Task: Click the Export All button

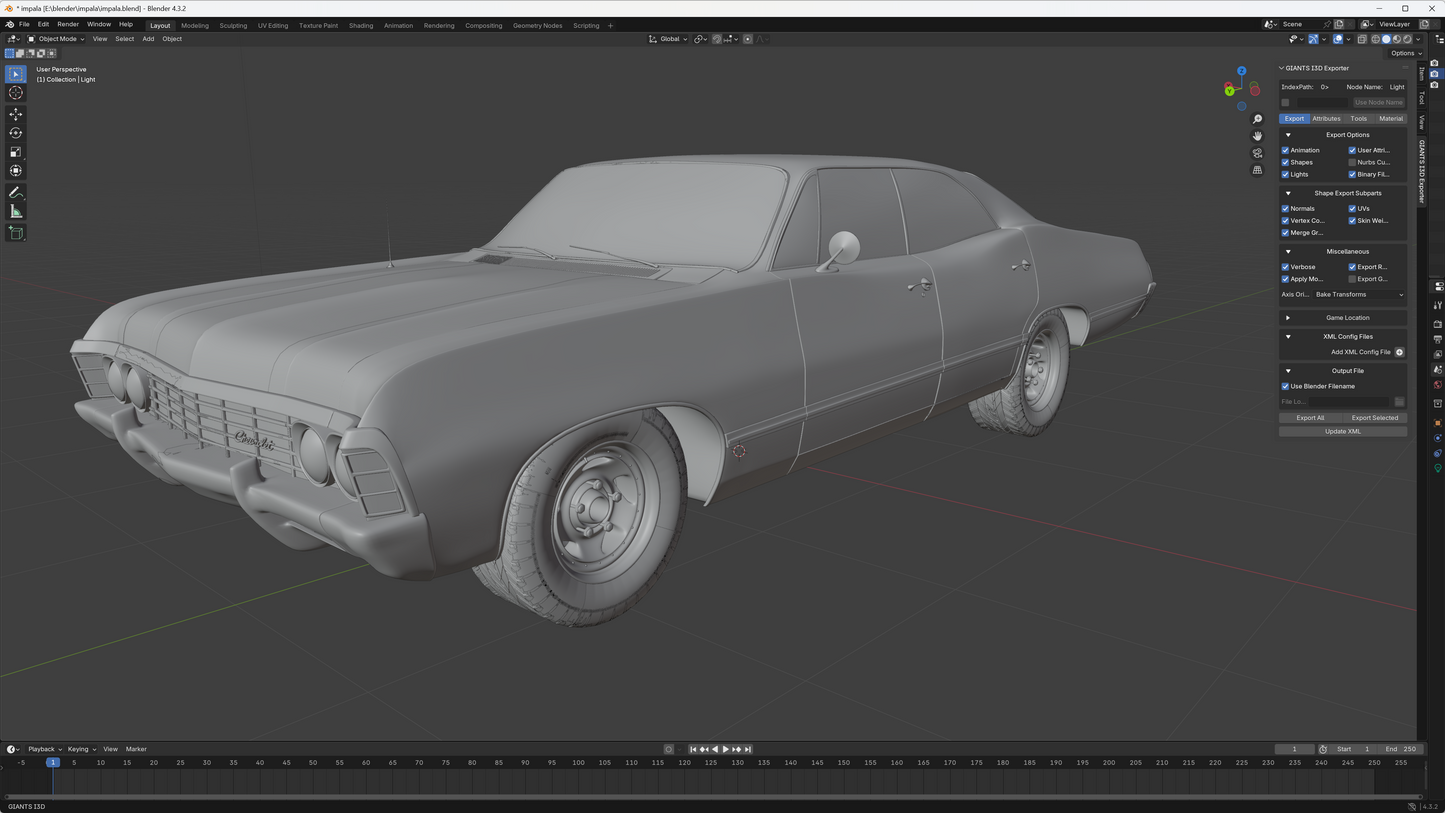Action: coord(1310,418)
